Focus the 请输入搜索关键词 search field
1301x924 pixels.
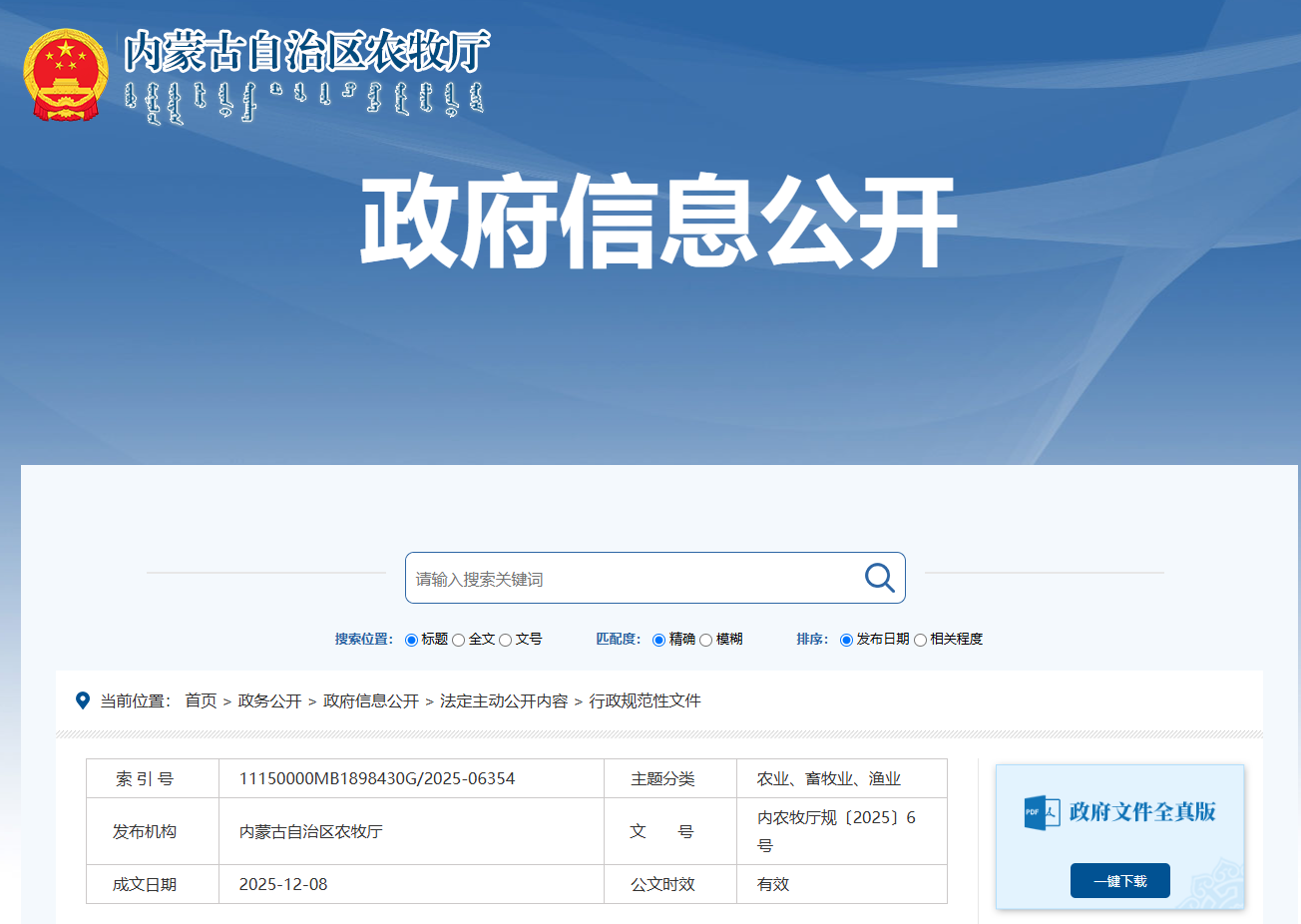(629, 579)
